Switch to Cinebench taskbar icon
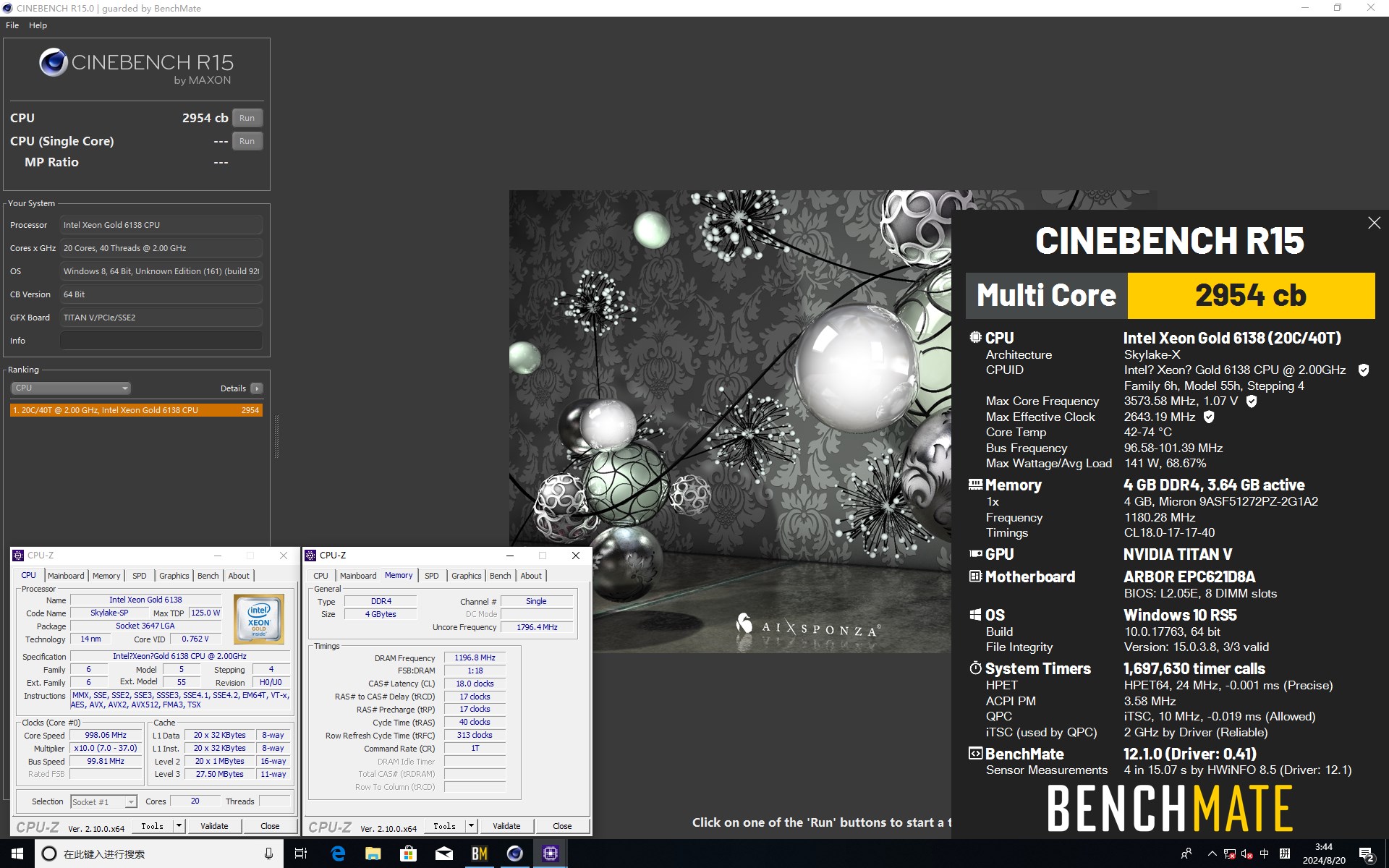Viewport: 1389px width, 868px height. [x=515, y=854]
